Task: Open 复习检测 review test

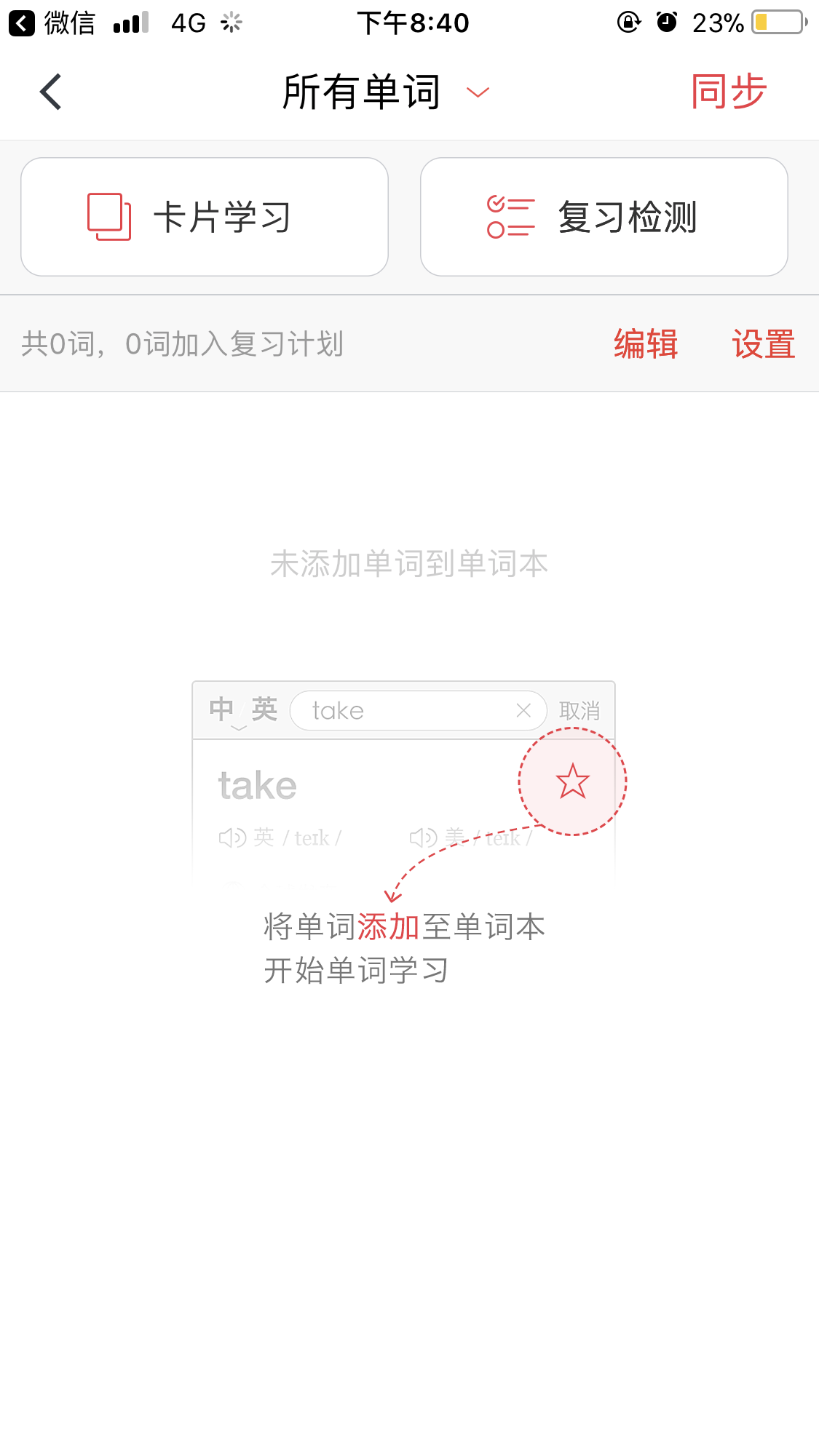Action: coord(604,217)
